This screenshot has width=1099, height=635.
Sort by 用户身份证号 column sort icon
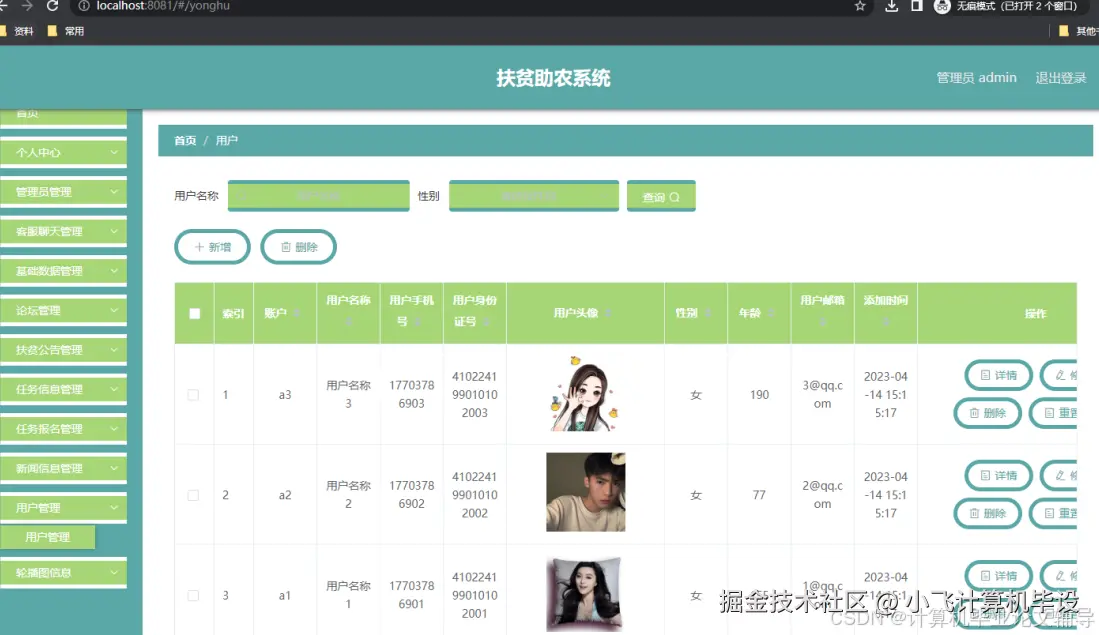click(486, 321)
